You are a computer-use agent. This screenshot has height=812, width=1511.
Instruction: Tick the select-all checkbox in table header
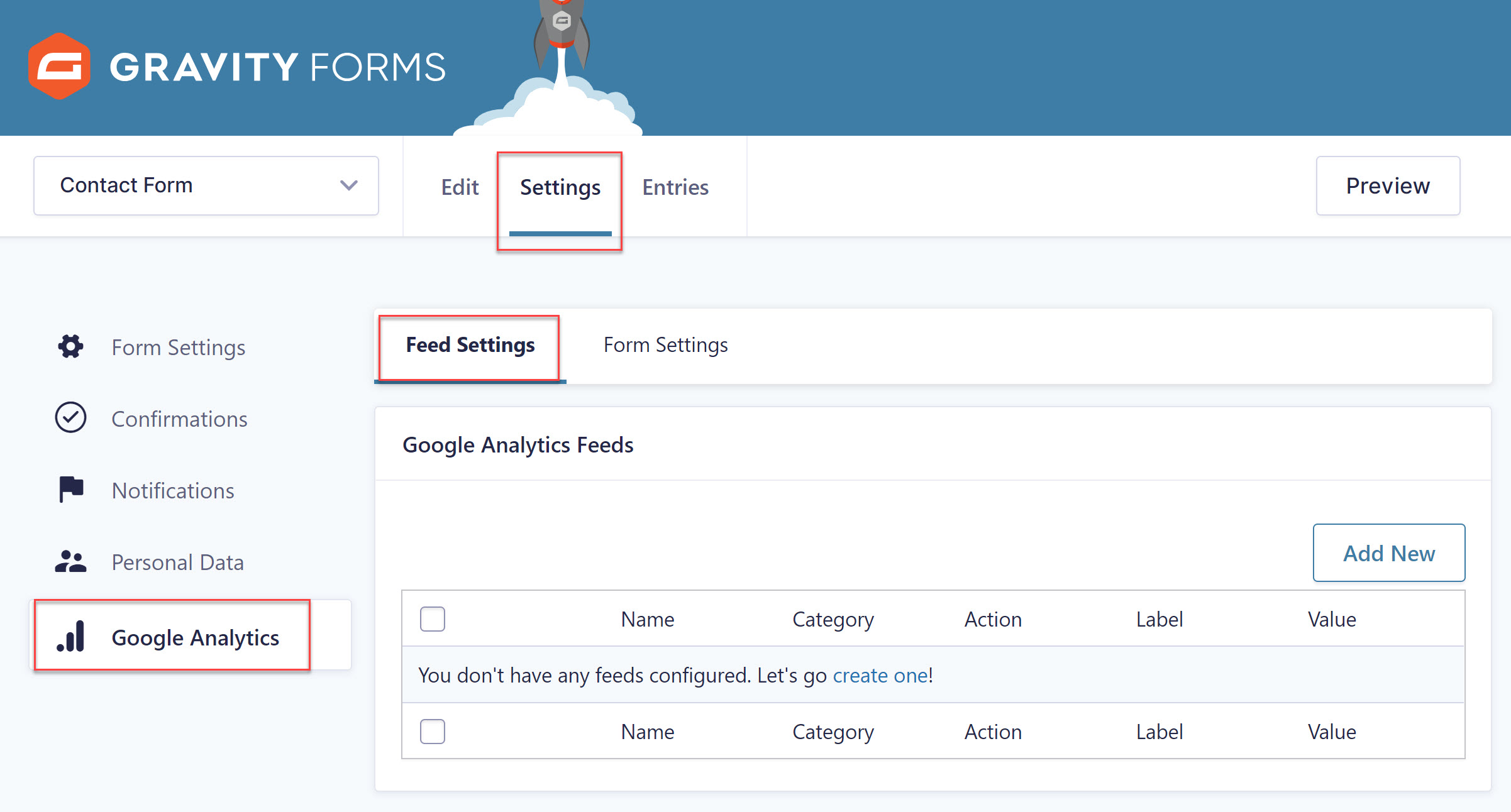pos(433,619)
